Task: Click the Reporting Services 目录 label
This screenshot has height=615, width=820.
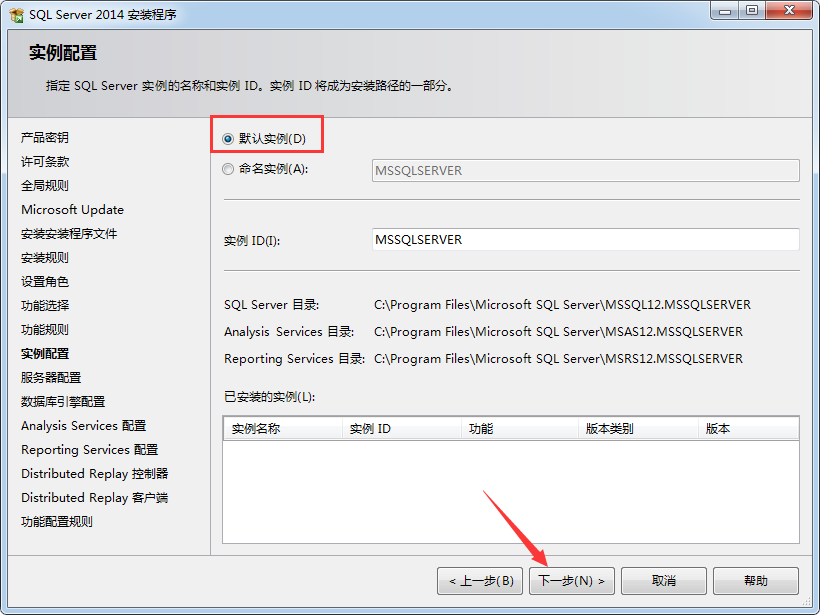Action: pos(294,359)
